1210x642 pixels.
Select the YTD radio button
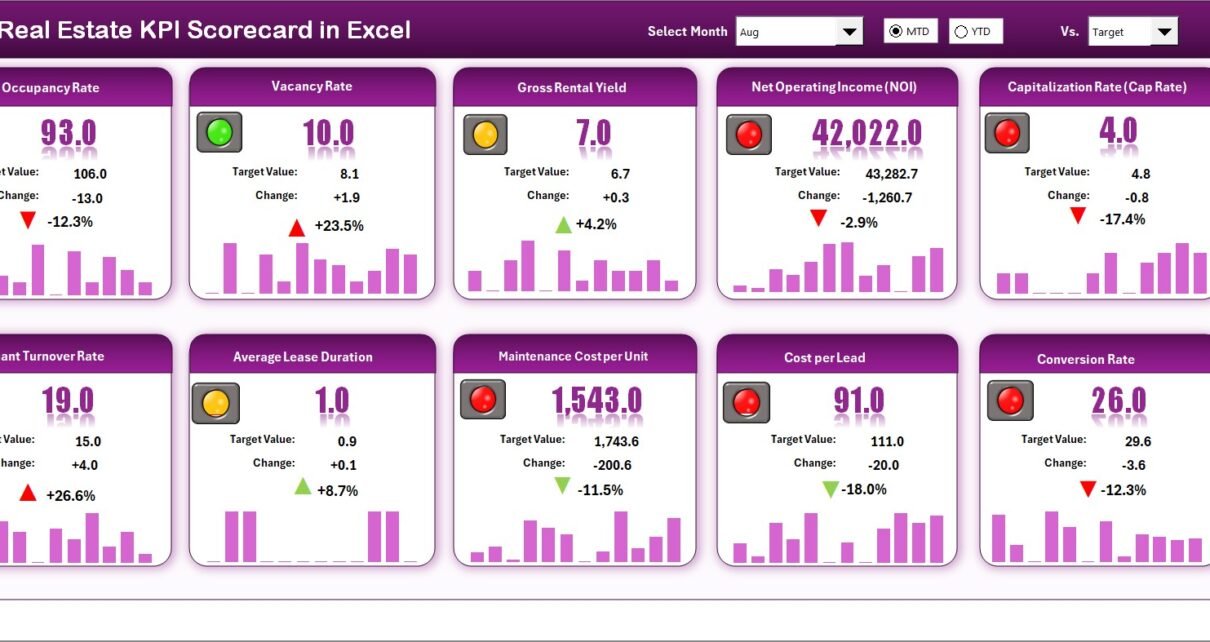(x=961, y=32)
